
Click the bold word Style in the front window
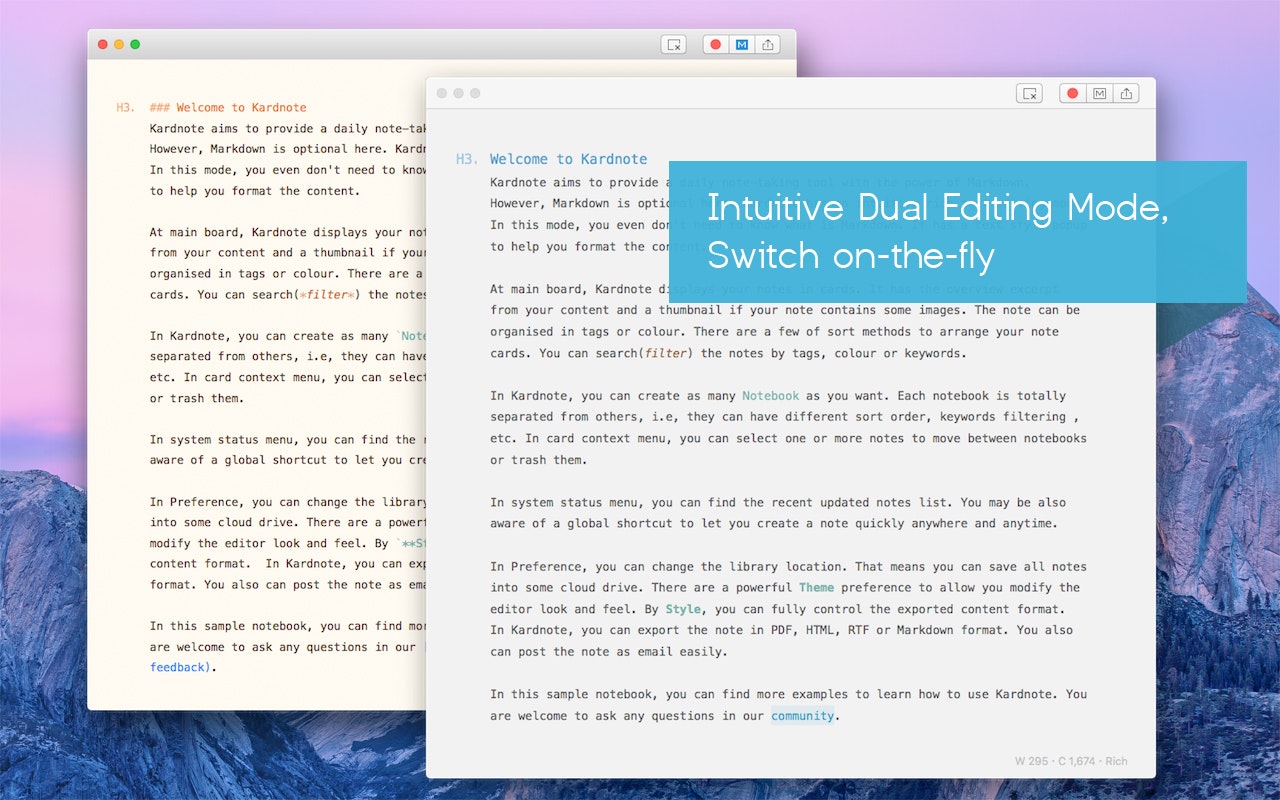(x=683, y=608)
